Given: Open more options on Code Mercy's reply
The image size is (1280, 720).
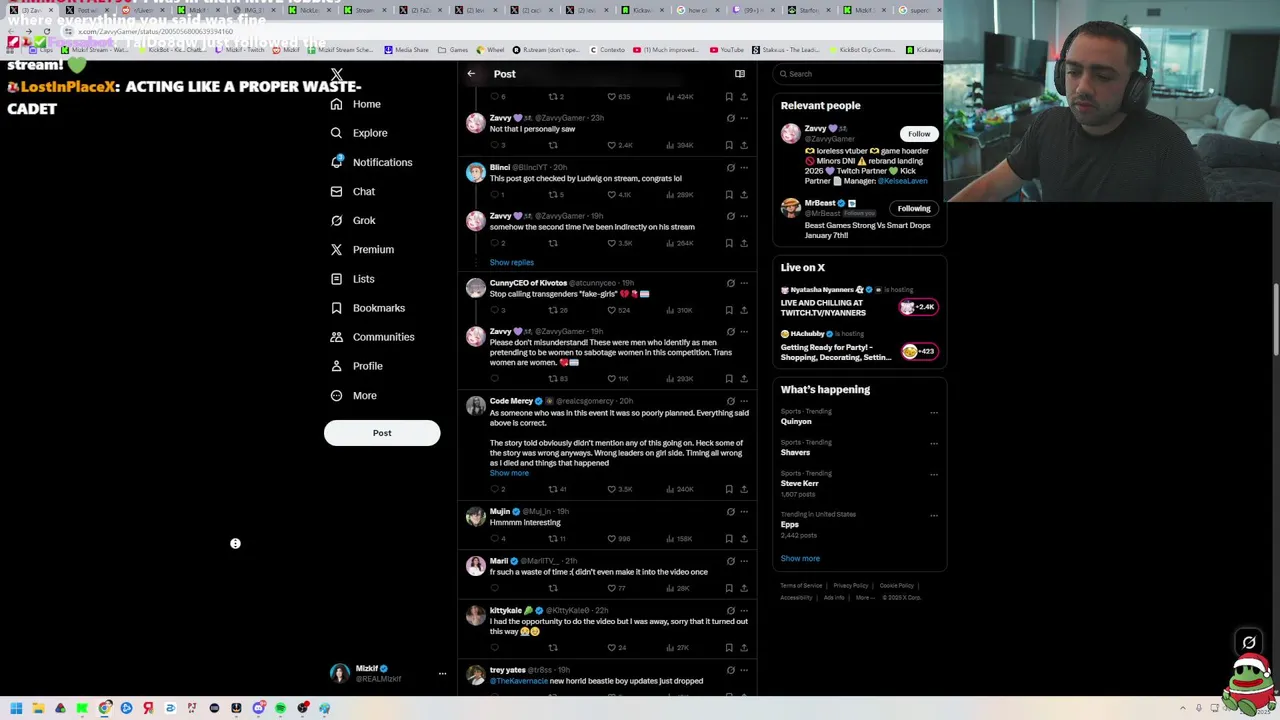Looking at the screenshot, I should [x=743, y=401].
